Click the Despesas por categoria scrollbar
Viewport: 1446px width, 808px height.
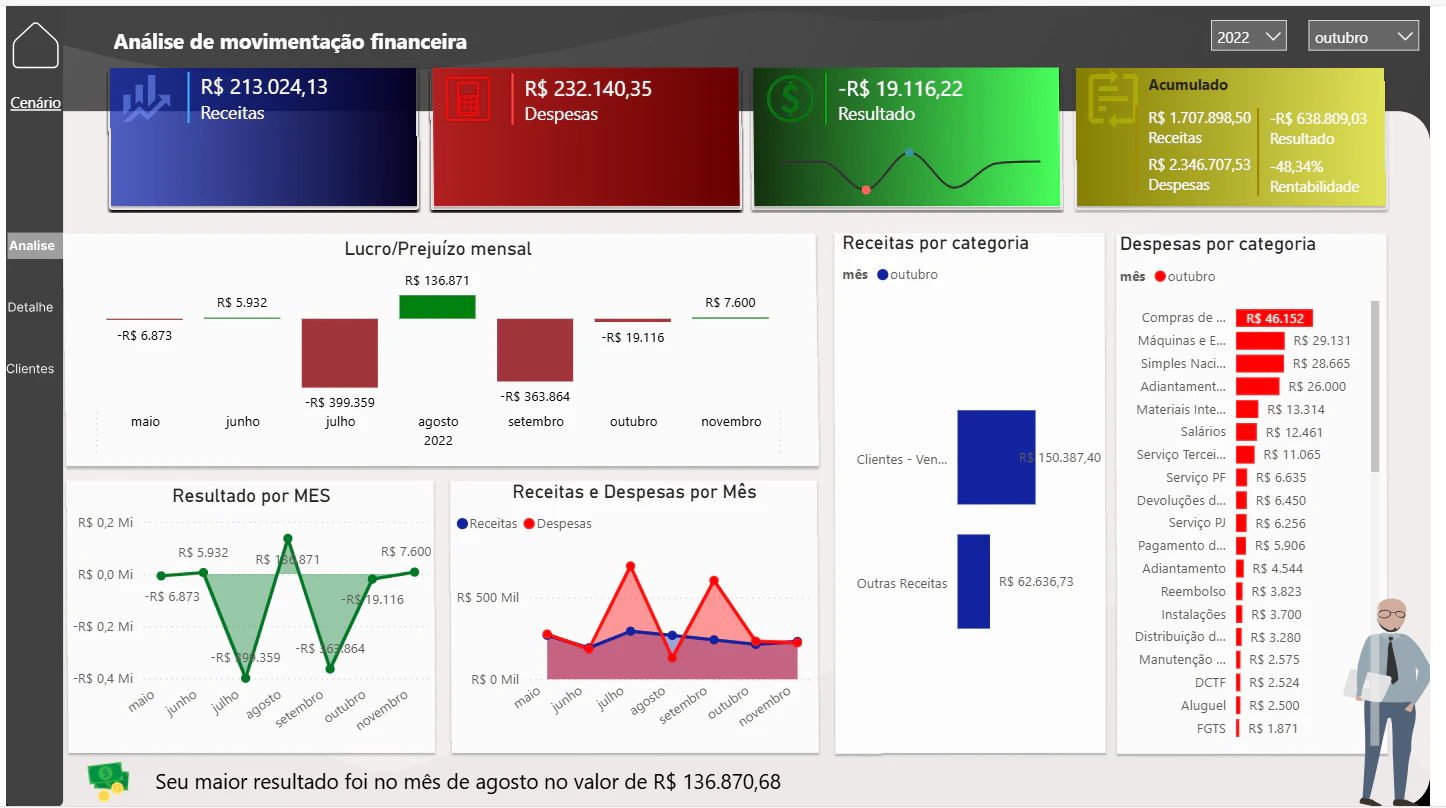coord(1375,386)
